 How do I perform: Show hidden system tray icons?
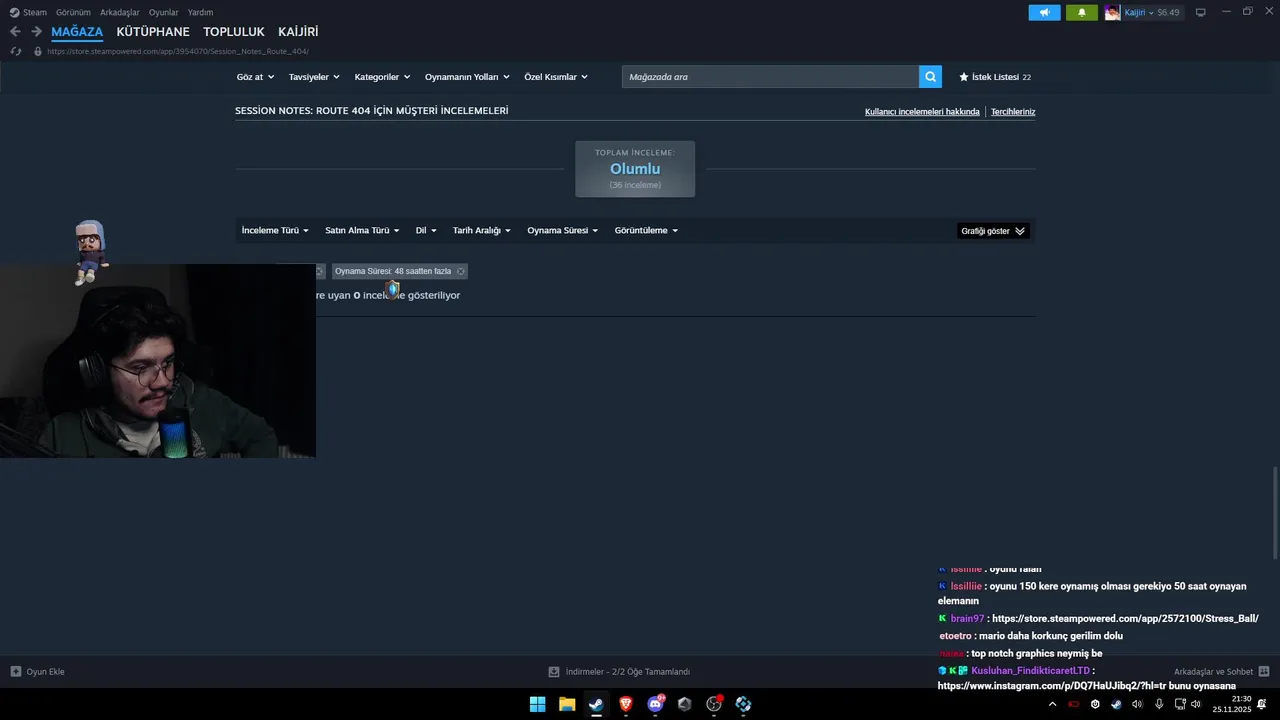click(x=1052, y=704)
